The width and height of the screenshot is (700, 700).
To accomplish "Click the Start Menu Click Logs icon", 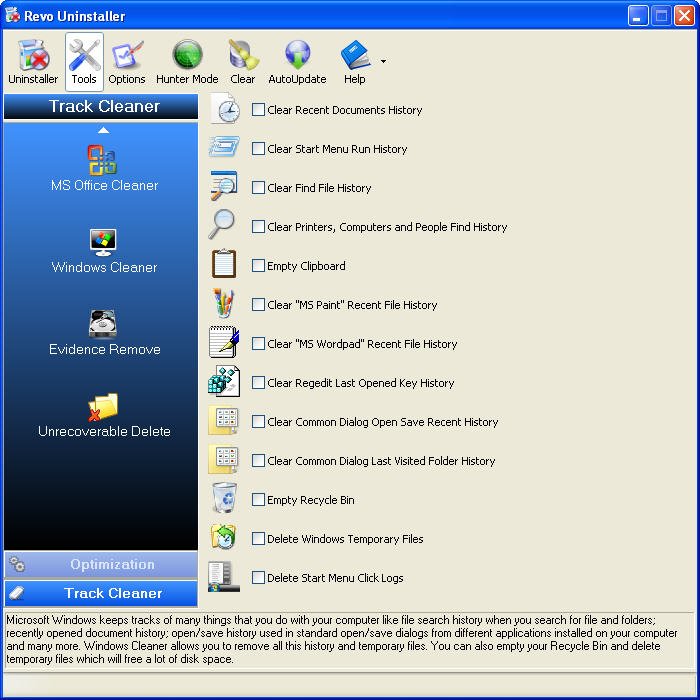I will (x=224, y=576).
